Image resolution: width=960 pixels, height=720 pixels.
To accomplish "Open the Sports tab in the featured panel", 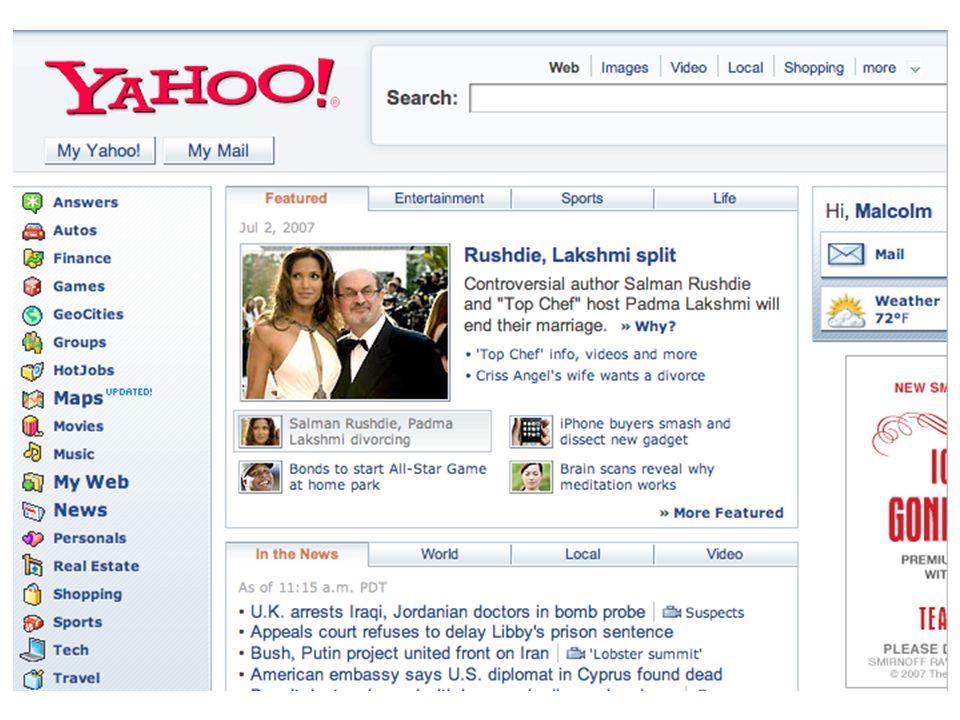I will point(582,198).
